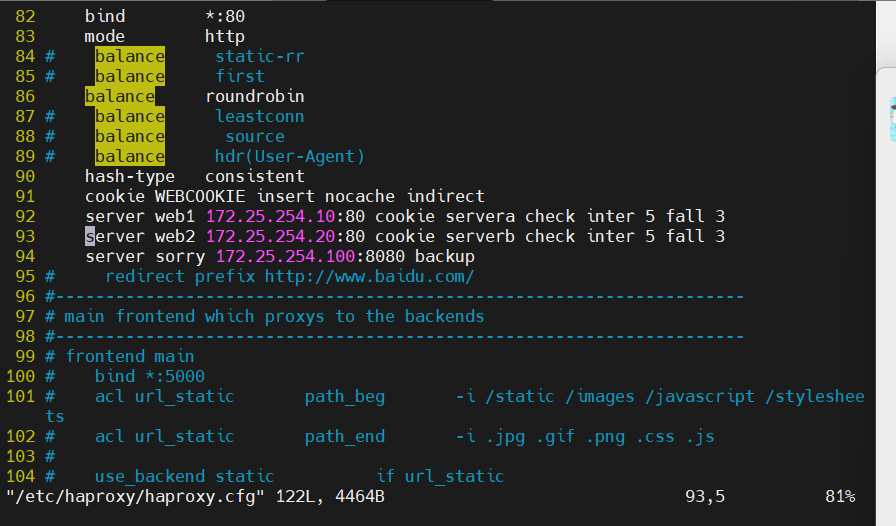Click line number 103
The image size is (896, 526).
[x=21, y=456]
